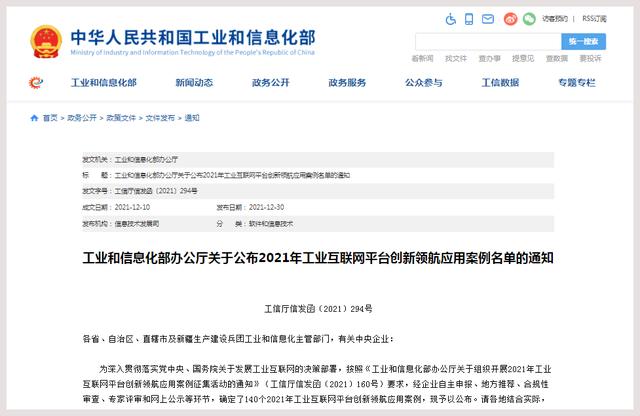Go to 首页 in breadcrumb
The width and height of the screenshot is (640, 416).
tap(50, 118)
